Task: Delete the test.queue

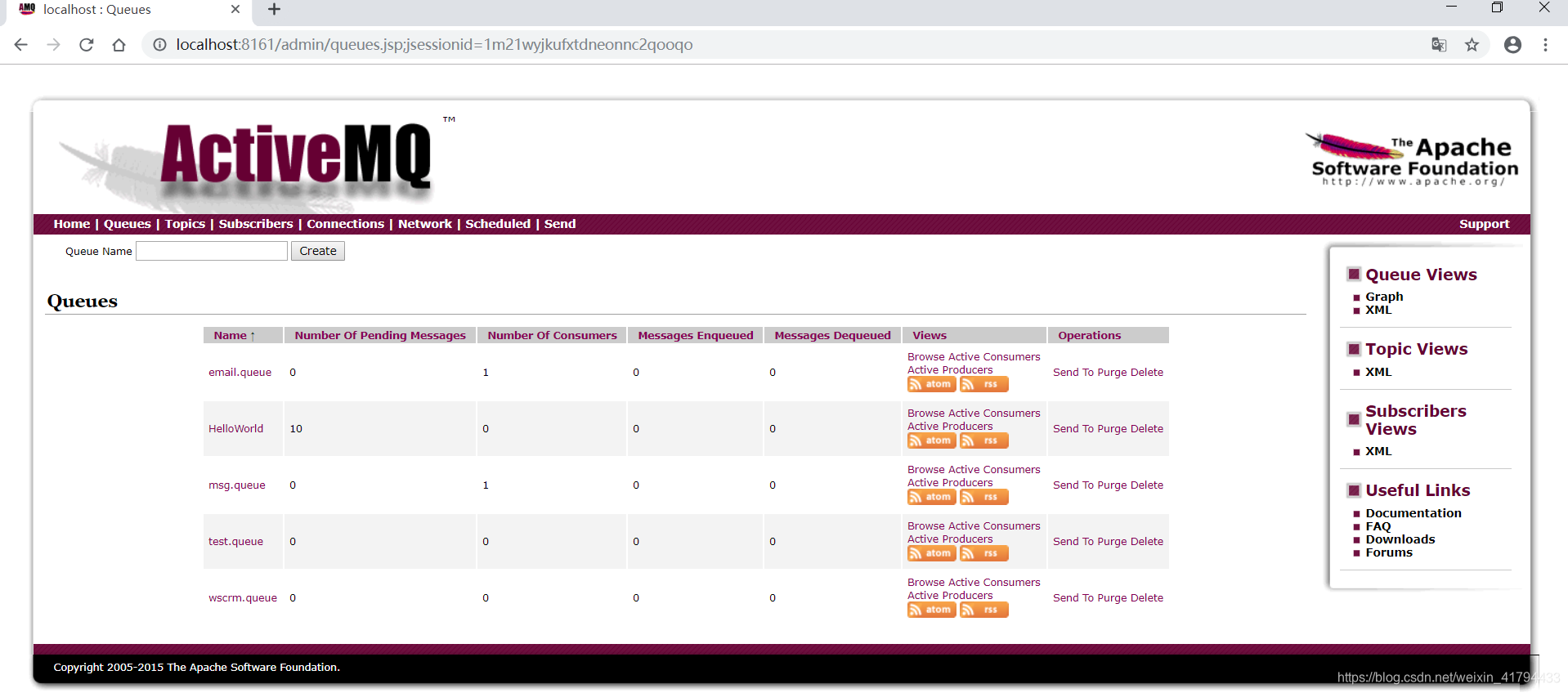Action: [1147, 542]
